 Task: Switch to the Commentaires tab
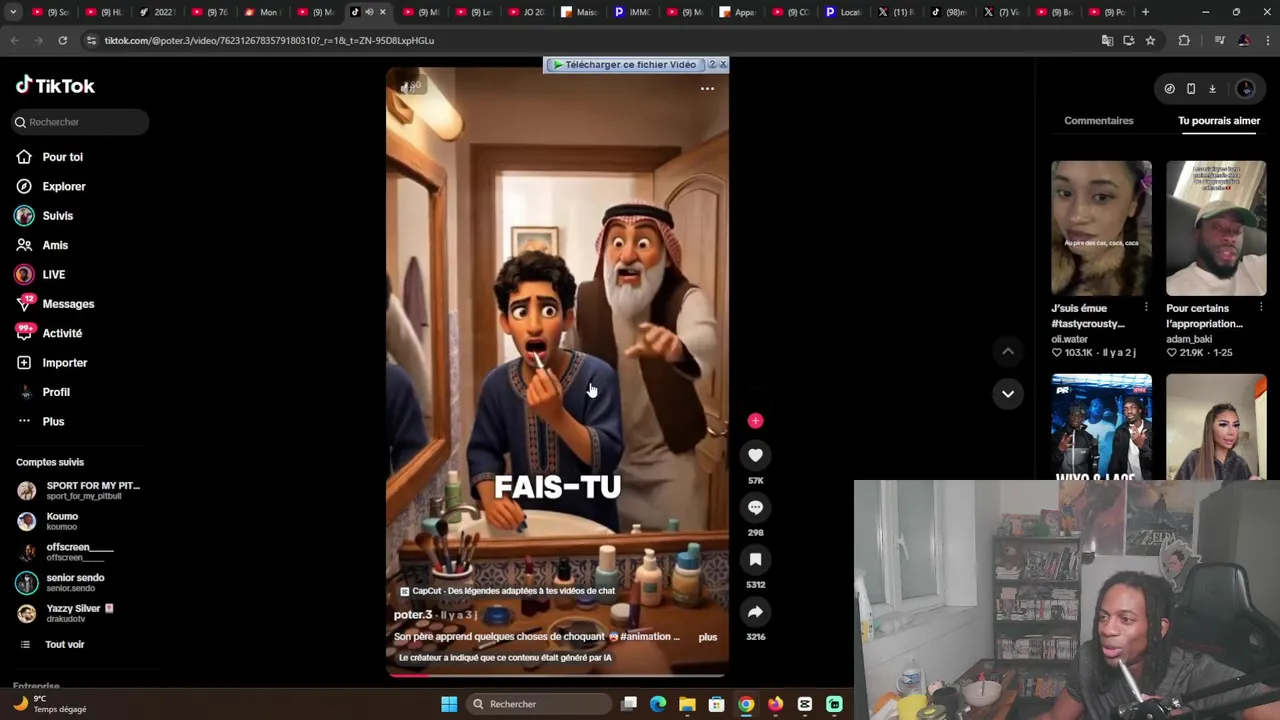coord(1098,121)
